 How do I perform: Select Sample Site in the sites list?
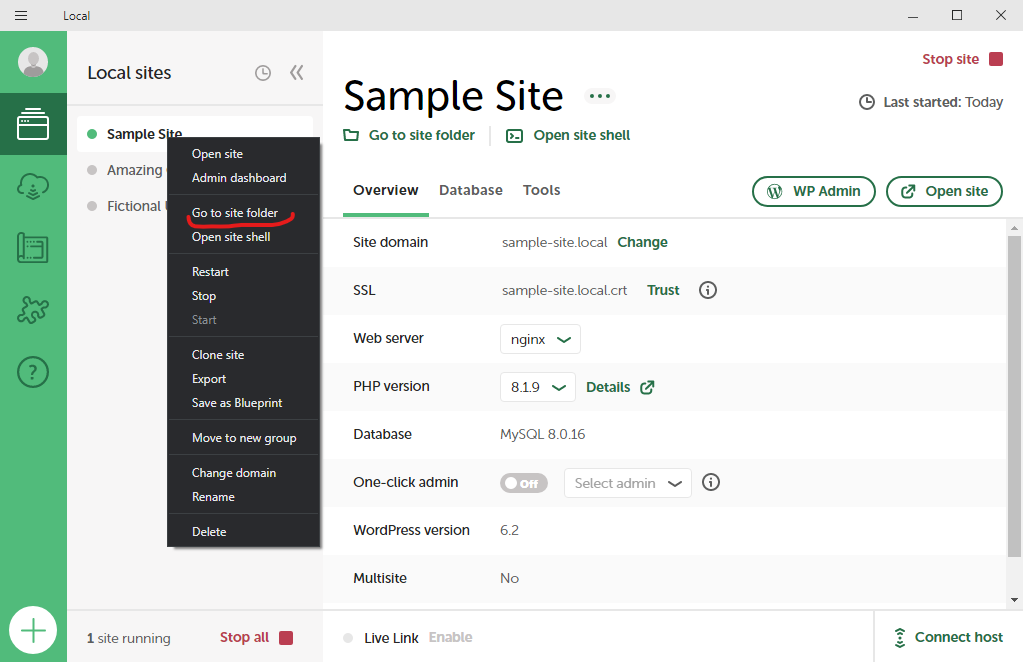pyautogui.click(x=194, y=134)
